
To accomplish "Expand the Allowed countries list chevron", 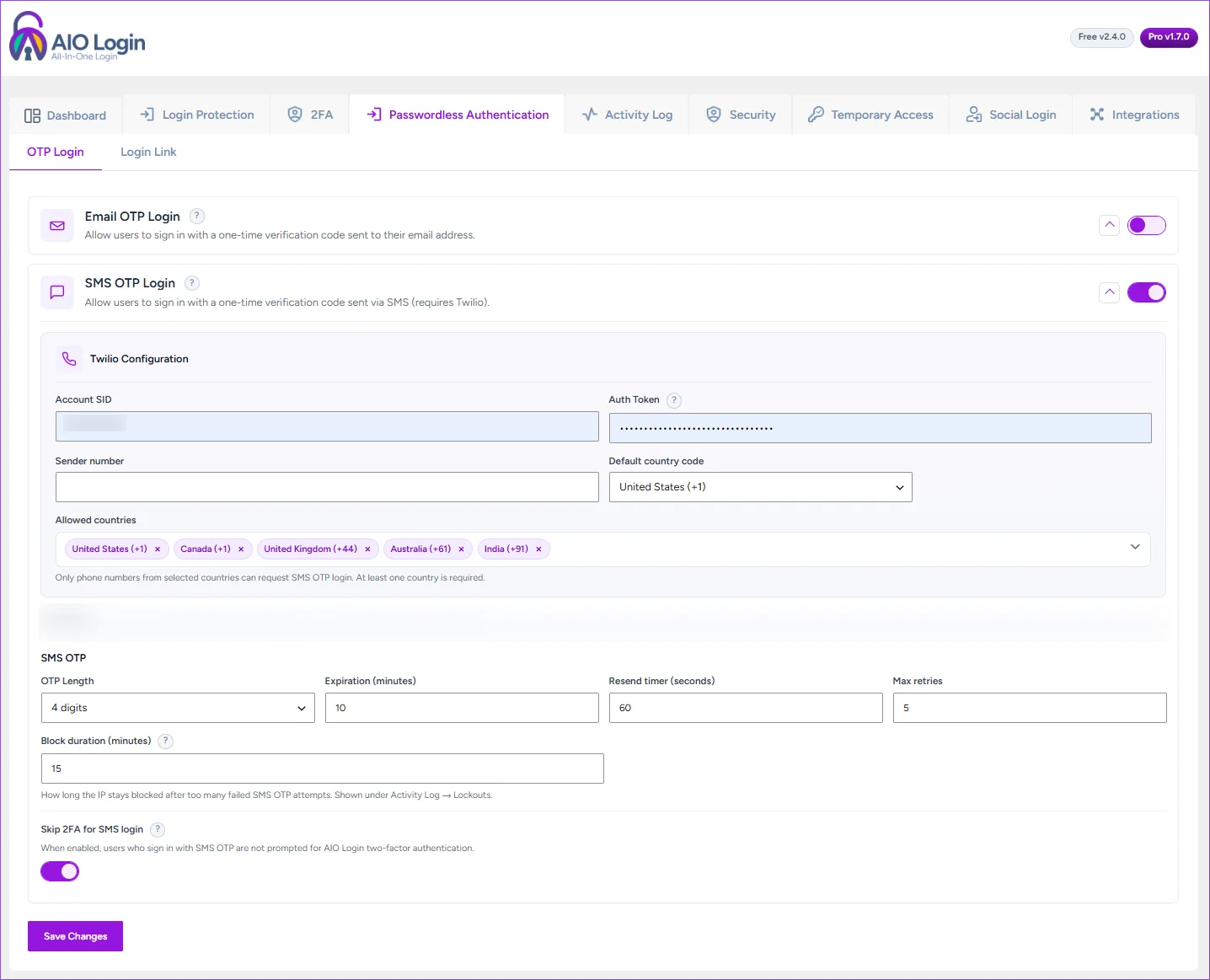I will pos(1135,547).
